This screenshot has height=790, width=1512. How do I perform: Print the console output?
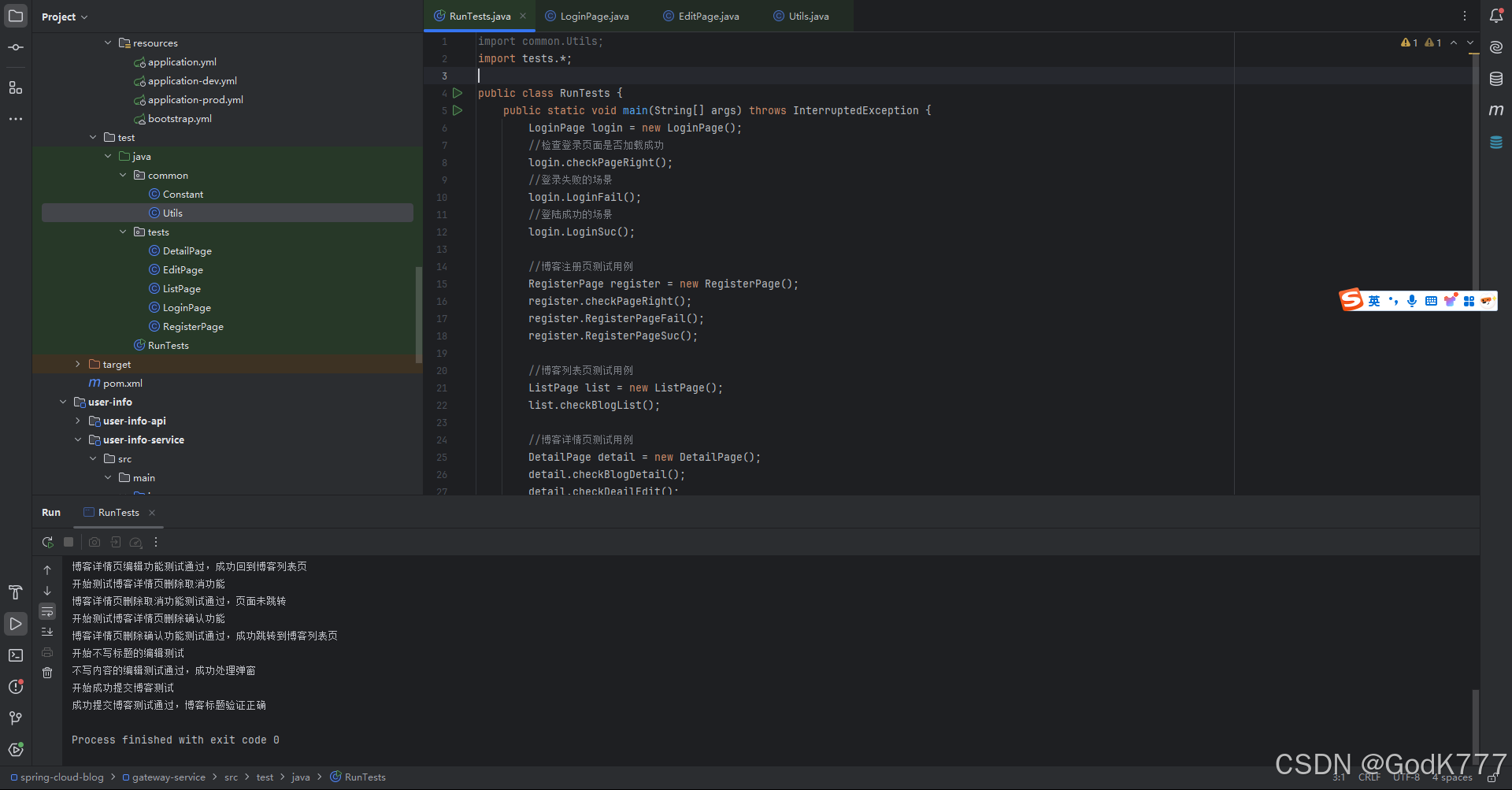point(47,652)
